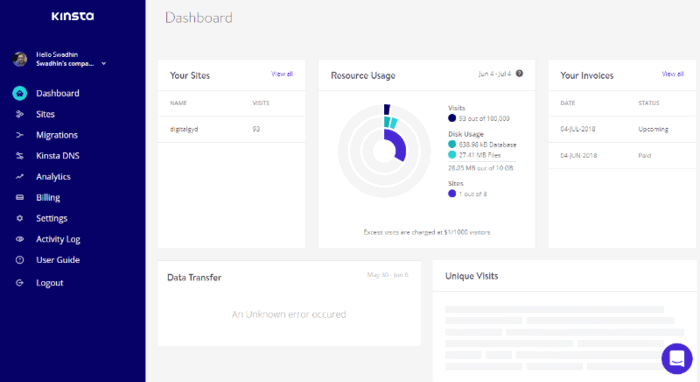Click the User Guide help icon
Screen dimensions: 700x382
coord(20,260)
